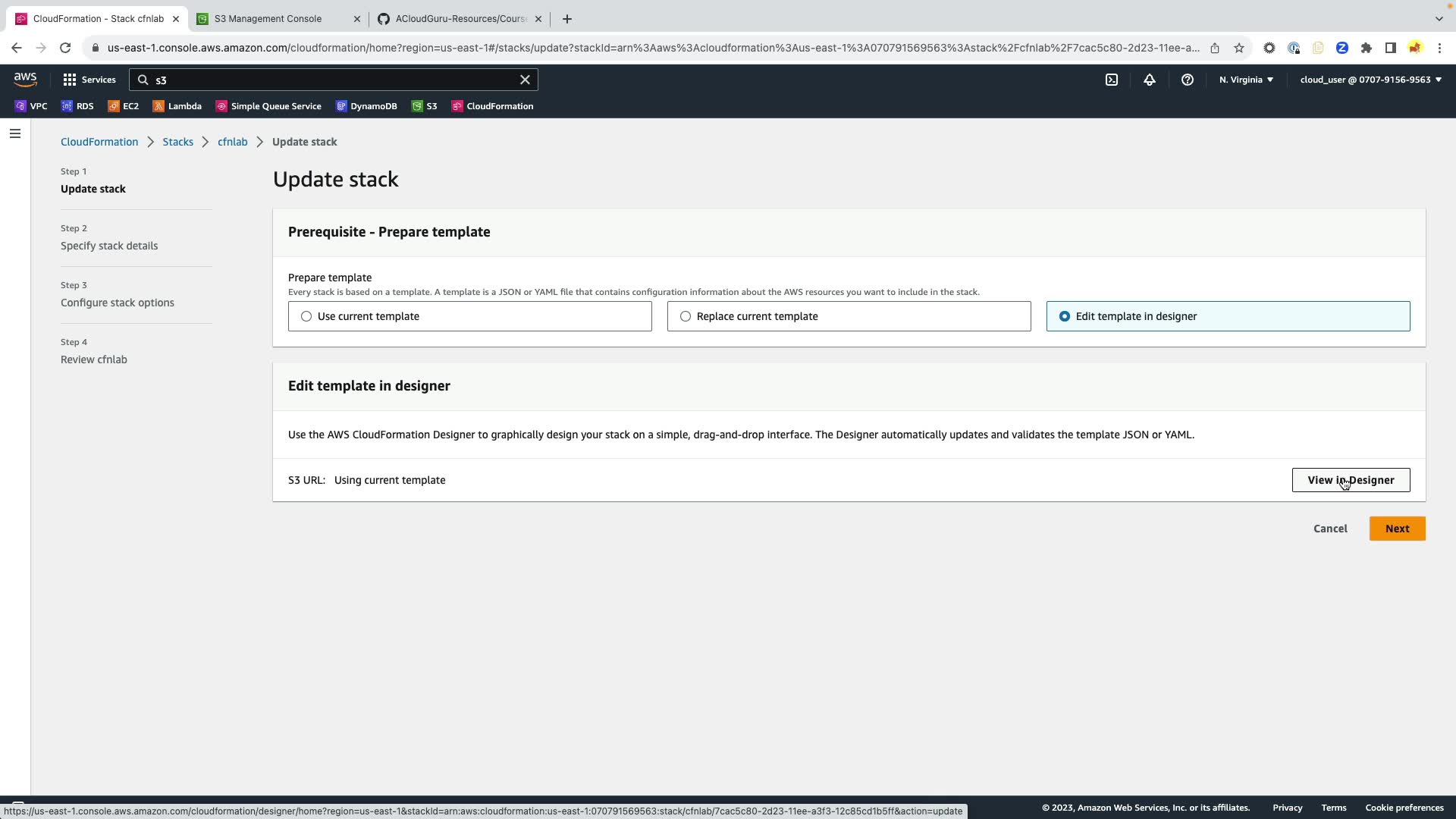The image size is (1456, 819).
Task: Switch to the ACloudGuru-Resources GitHub tab
Action: tap(460, 19)
